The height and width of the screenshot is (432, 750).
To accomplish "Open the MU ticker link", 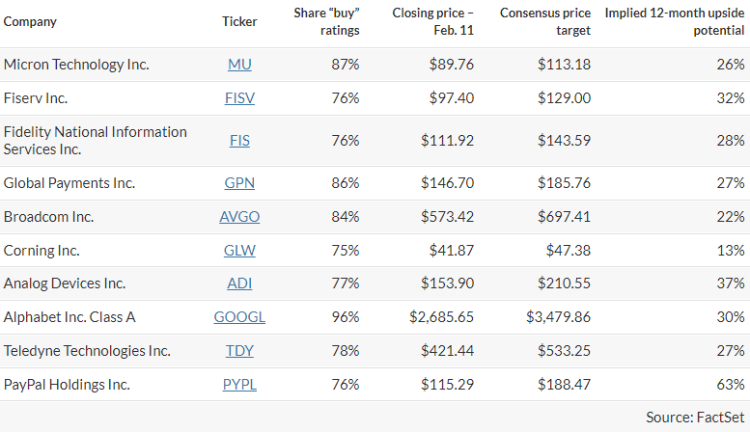I will click(x=239, y=64).
